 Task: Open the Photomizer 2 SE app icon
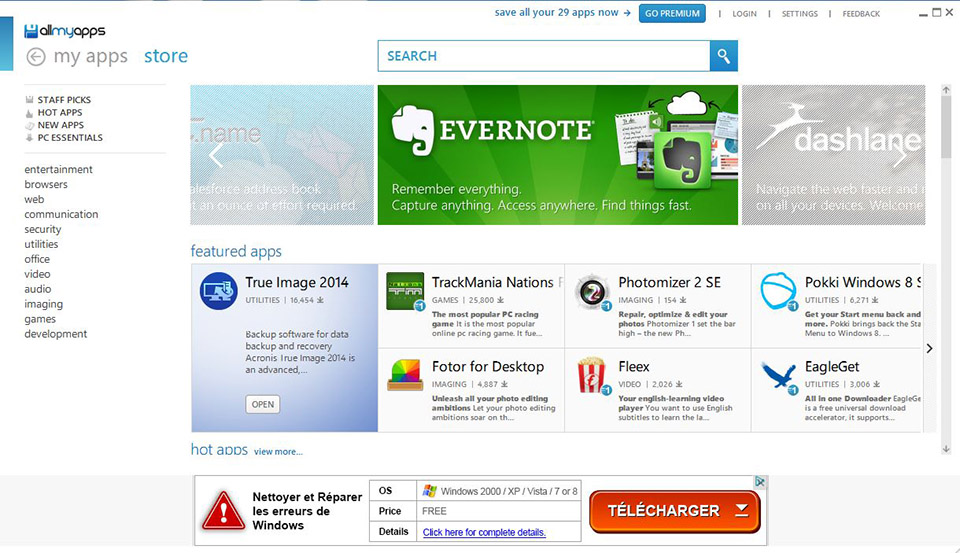click(592, 292)
